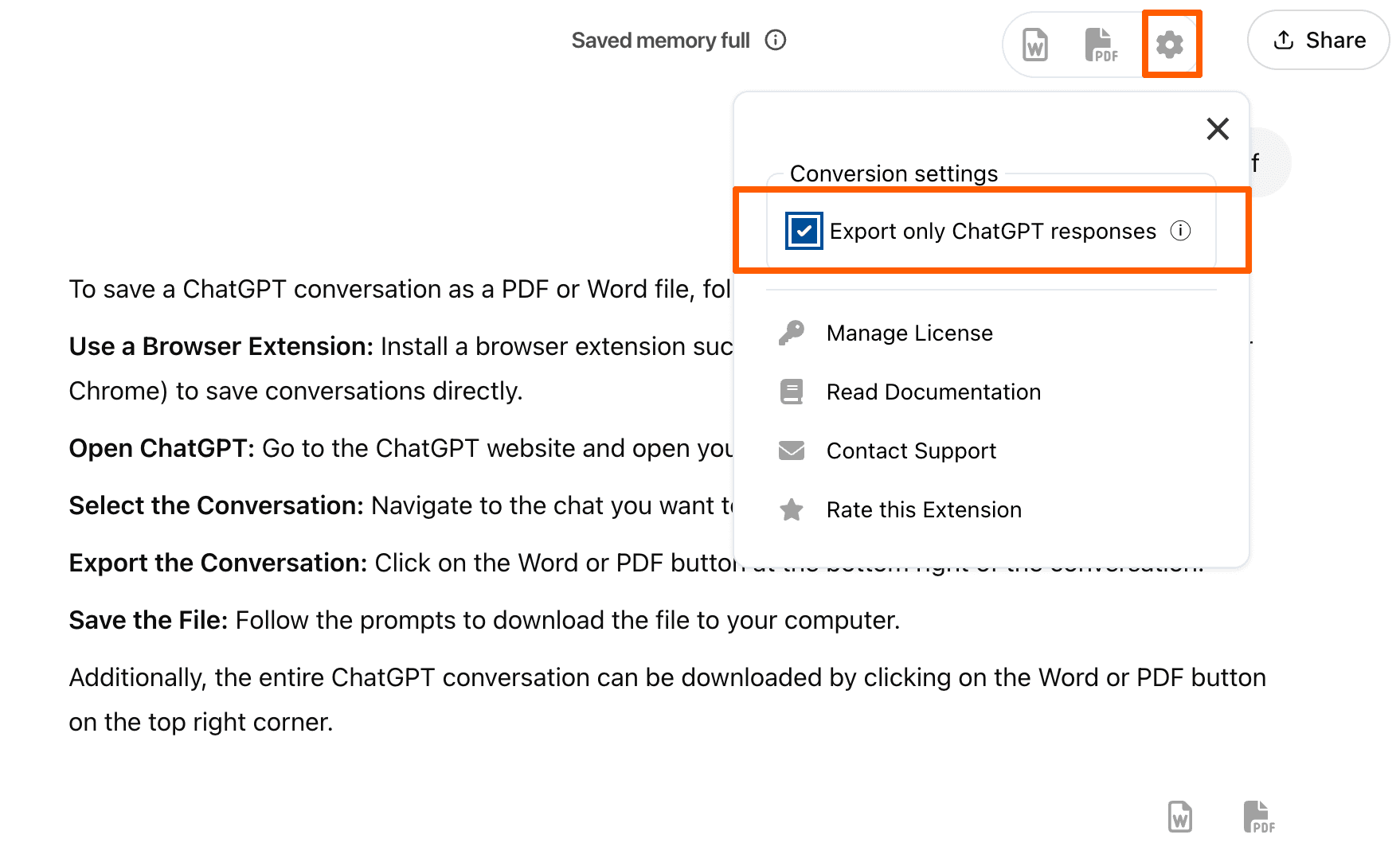Enable exporting full conversation by clearing the checkbox
The width and height of the screenshot is (1400, 858).
coord(804,231)
